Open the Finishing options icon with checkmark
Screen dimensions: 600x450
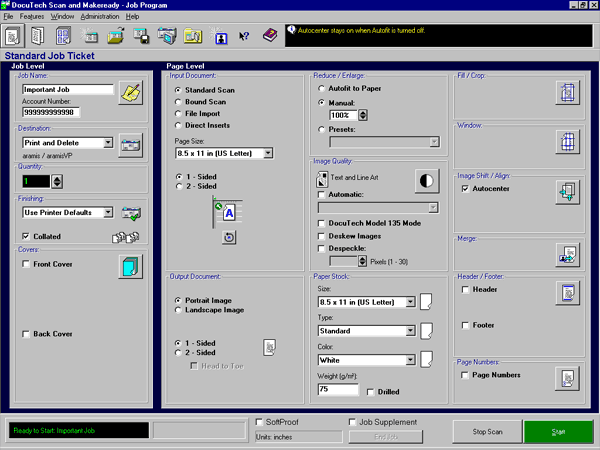tap(131, 213)
